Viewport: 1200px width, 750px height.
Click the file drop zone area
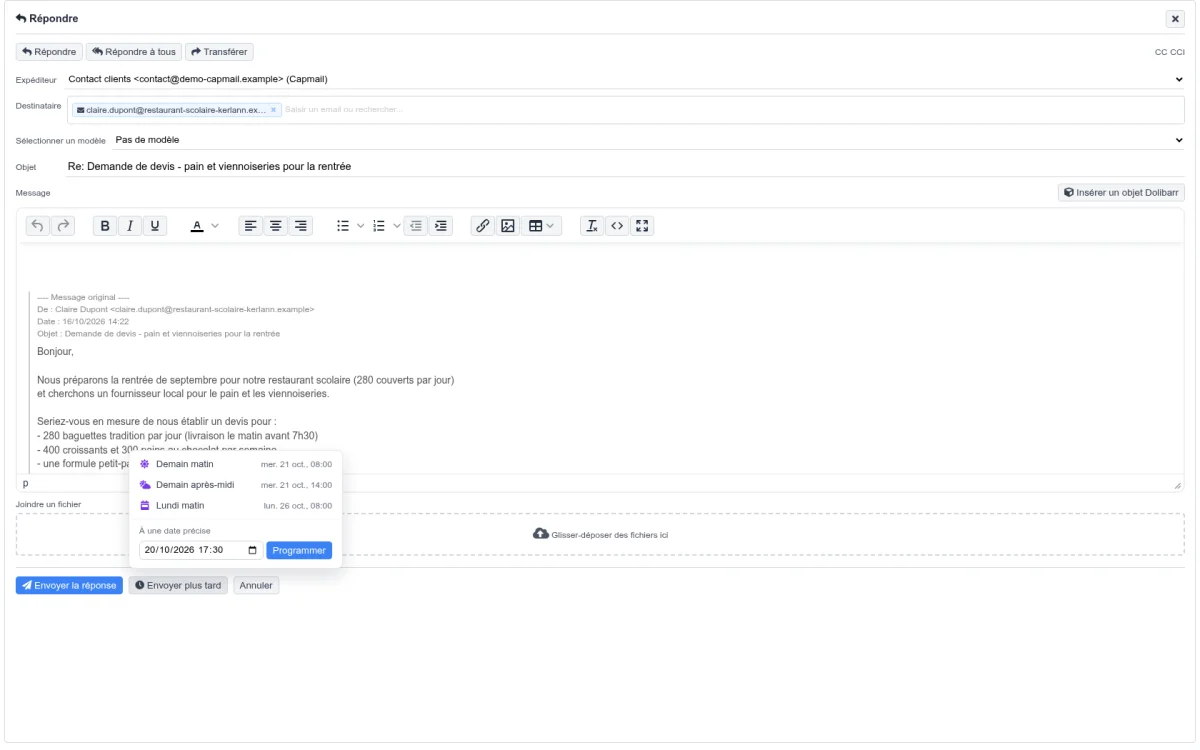click(600, 534)
